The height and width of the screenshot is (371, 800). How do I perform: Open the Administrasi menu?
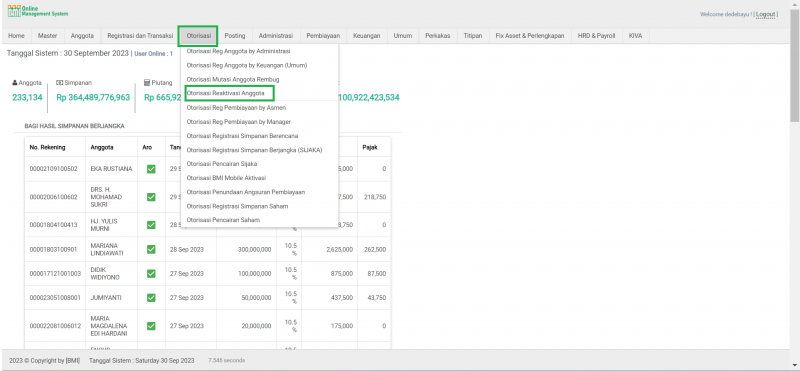pos(276,36)
